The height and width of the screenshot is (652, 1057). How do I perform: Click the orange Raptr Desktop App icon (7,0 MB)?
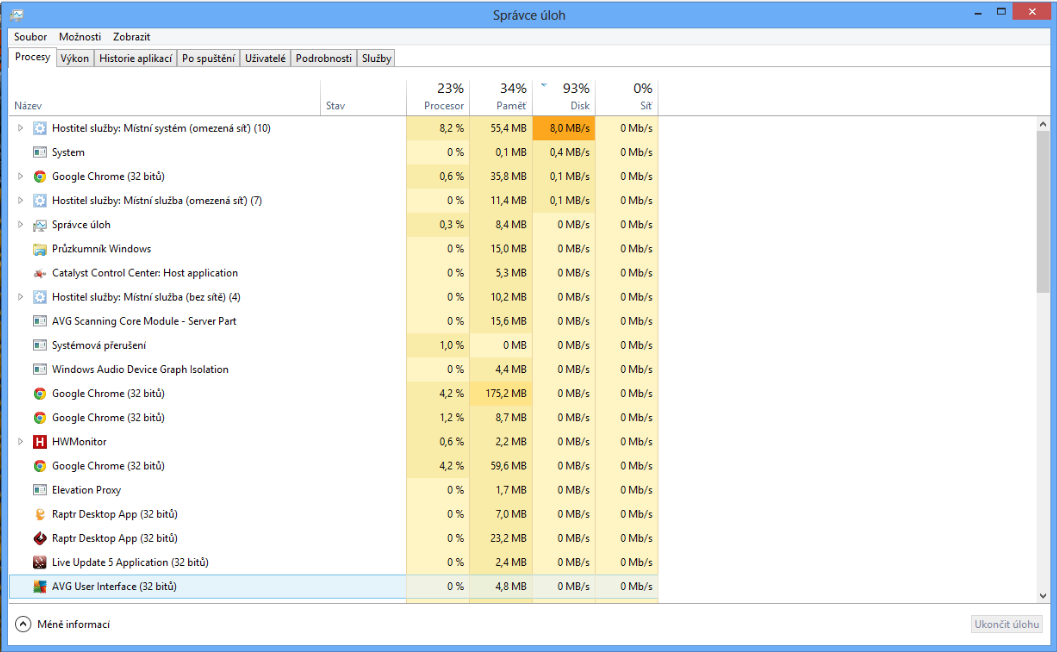tap(40, 514)
